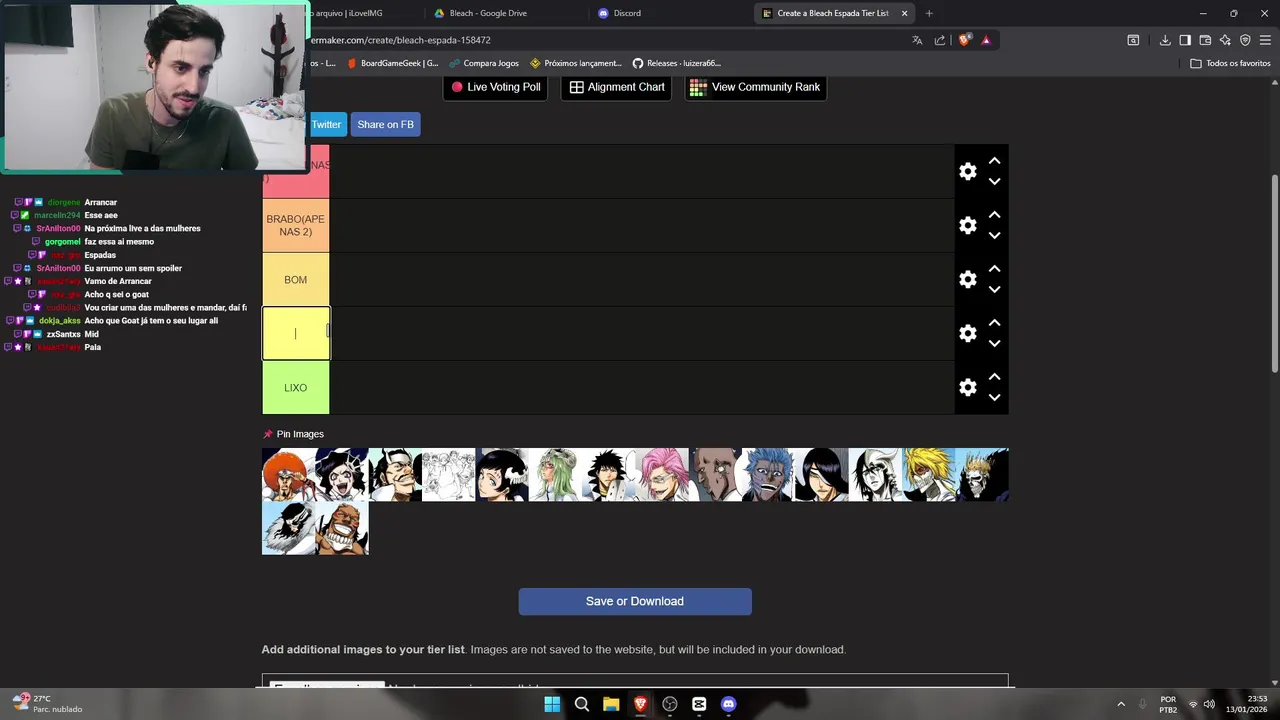
Task: Select the laughing black-haired character with white crown
Action: tap(341, 475)
